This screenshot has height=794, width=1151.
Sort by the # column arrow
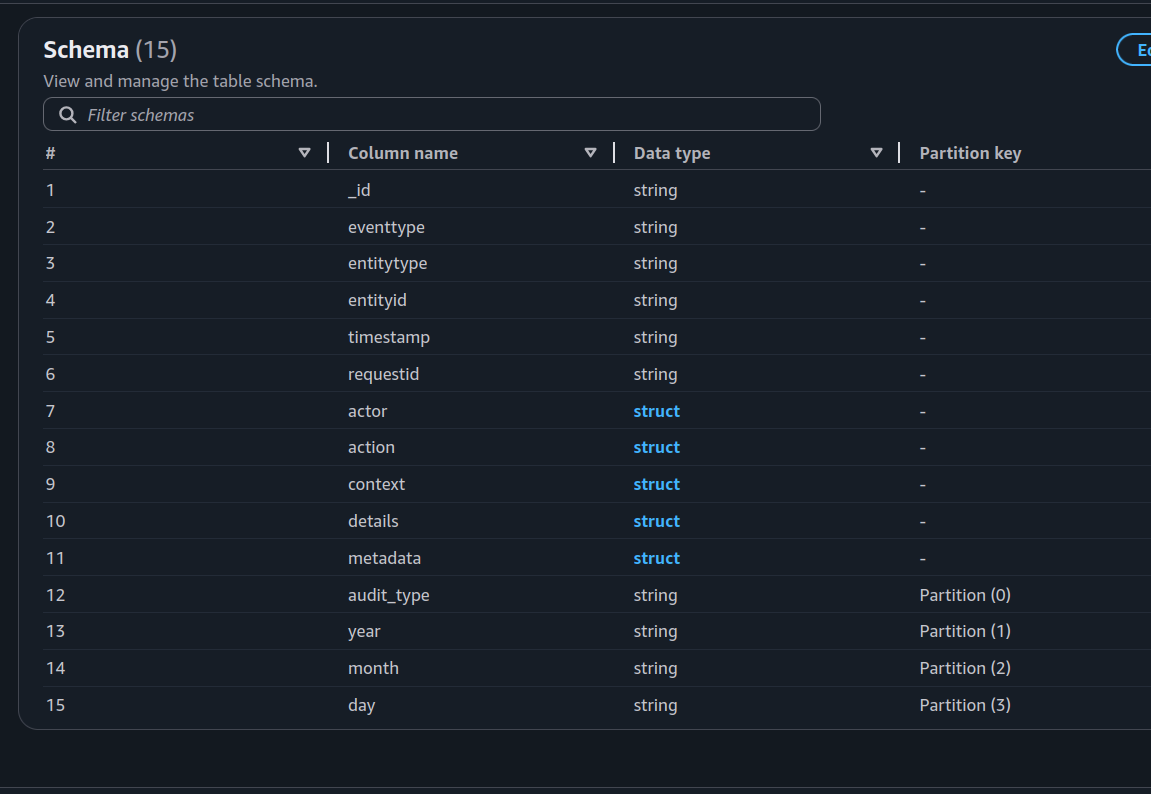(x=304, y=153)
